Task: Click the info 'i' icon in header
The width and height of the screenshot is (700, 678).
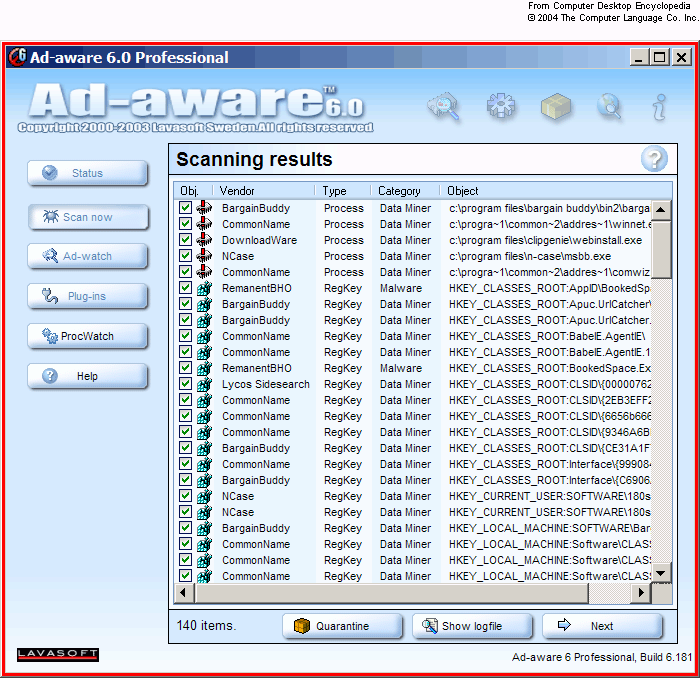Action: 660,107
